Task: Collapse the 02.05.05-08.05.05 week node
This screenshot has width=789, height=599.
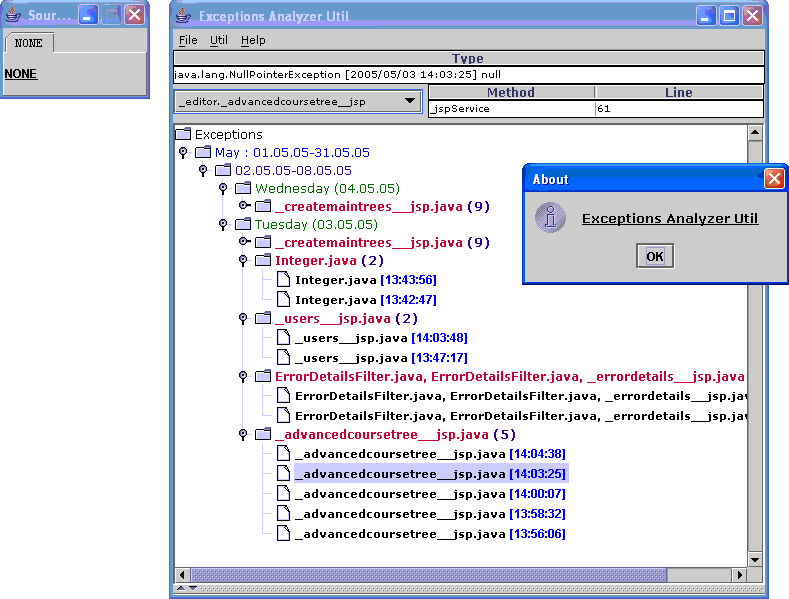Action: [203, 171]
